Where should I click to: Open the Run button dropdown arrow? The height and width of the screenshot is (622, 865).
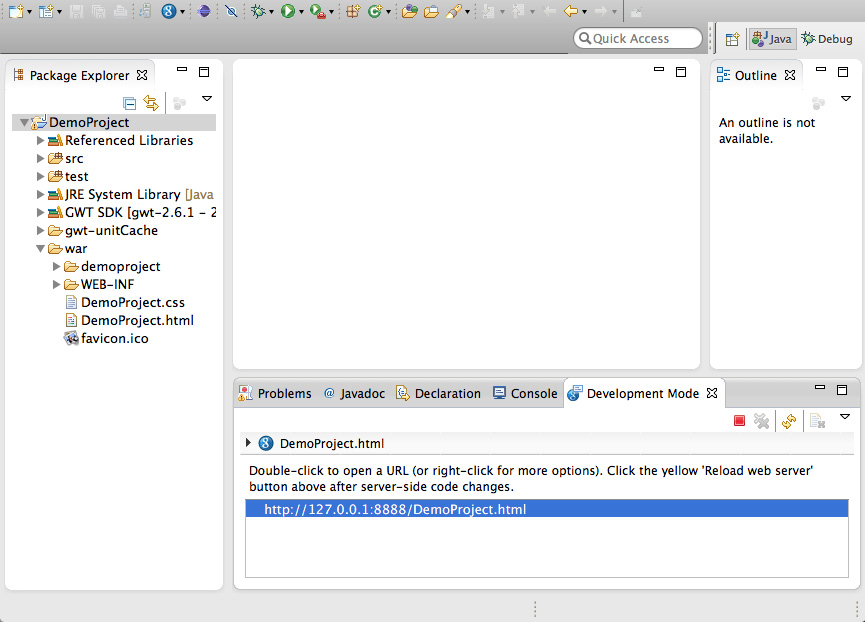tap(301, 12)
